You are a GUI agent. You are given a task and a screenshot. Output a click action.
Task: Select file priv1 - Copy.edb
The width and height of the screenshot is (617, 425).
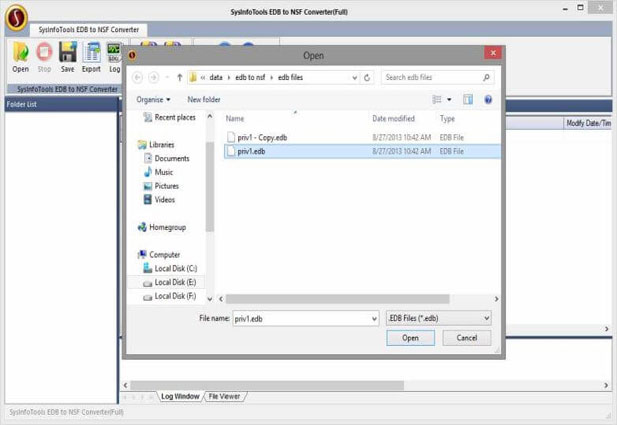[362, 137]
